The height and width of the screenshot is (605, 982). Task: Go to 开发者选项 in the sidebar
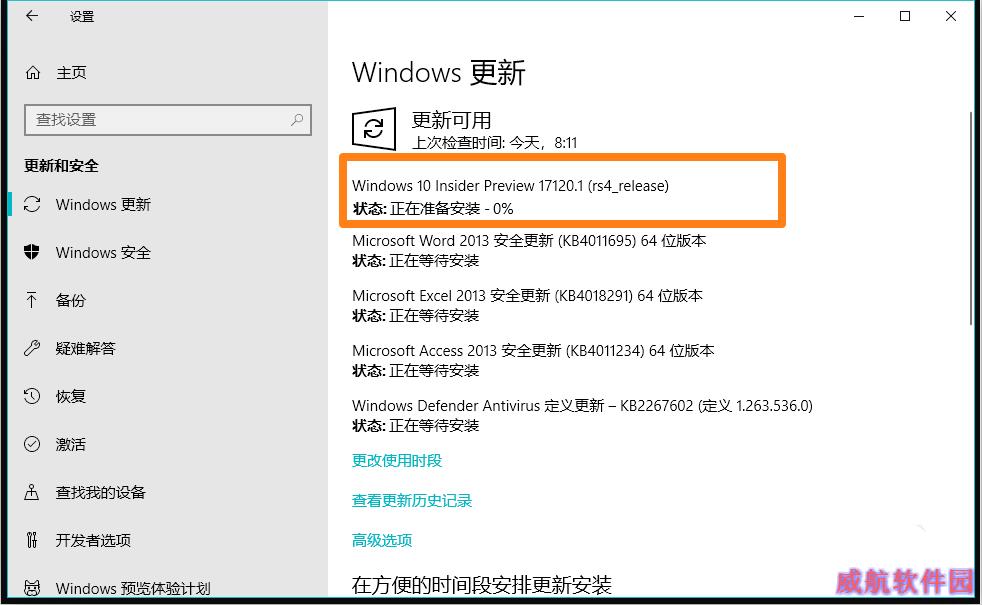pos(93,540)
